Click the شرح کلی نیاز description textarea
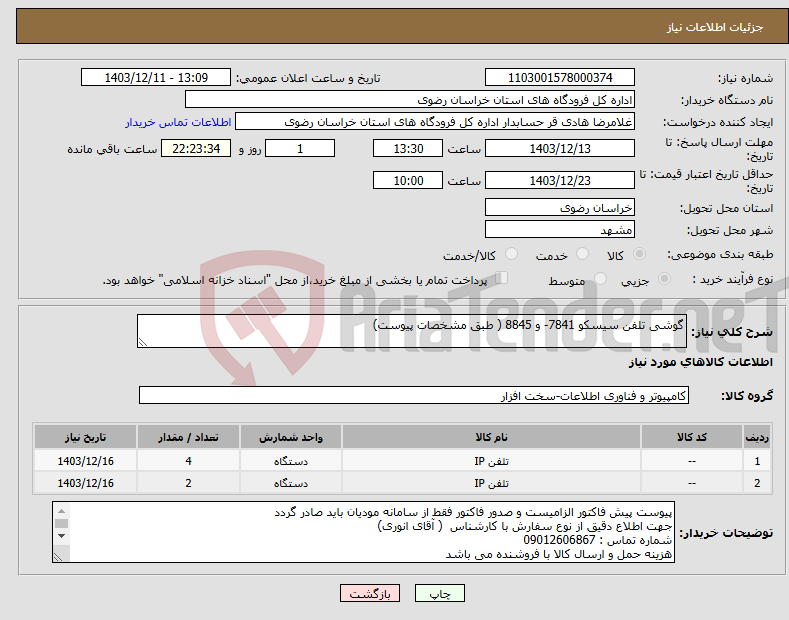This screenshot has height=620, width=789. coord(412,331)
